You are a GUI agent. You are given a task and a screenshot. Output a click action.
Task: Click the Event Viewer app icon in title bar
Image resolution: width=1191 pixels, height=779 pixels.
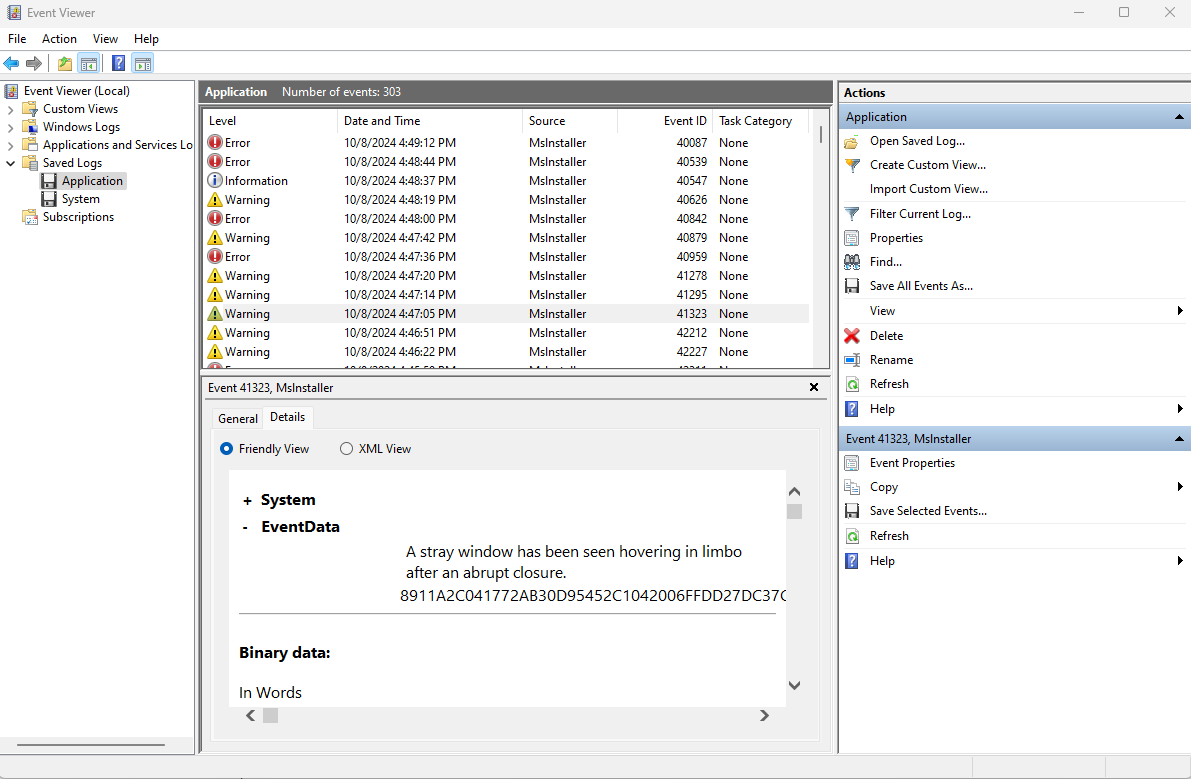point(14,13)
